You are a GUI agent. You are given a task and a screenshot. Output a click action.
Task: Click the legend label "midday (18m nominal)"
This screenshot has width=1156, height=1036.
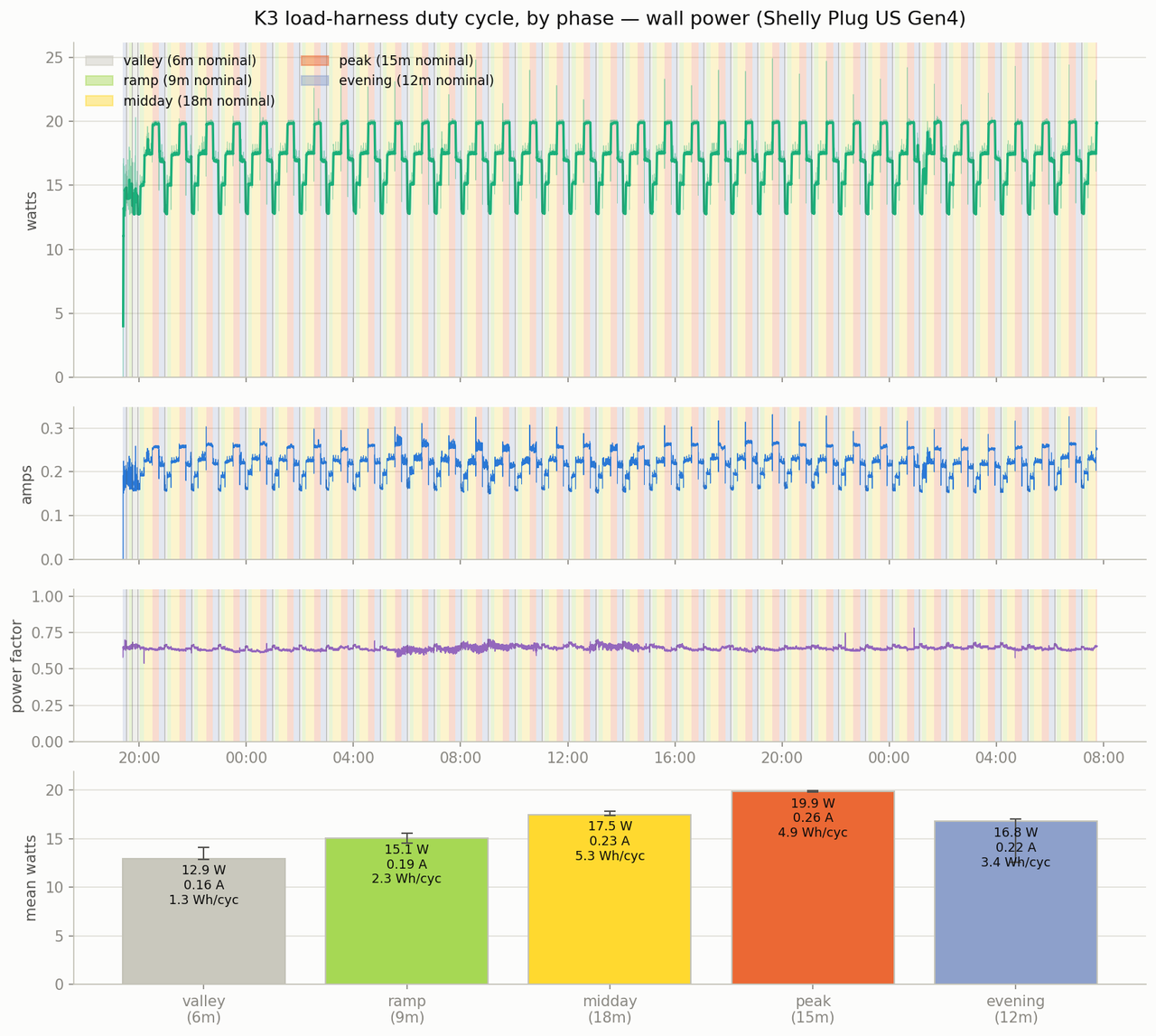199,101
